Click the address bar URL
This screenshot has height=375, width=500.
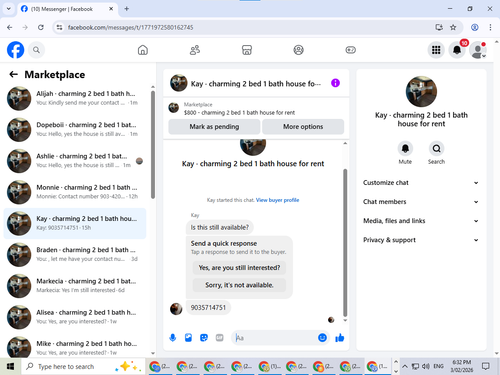point(130,27)
